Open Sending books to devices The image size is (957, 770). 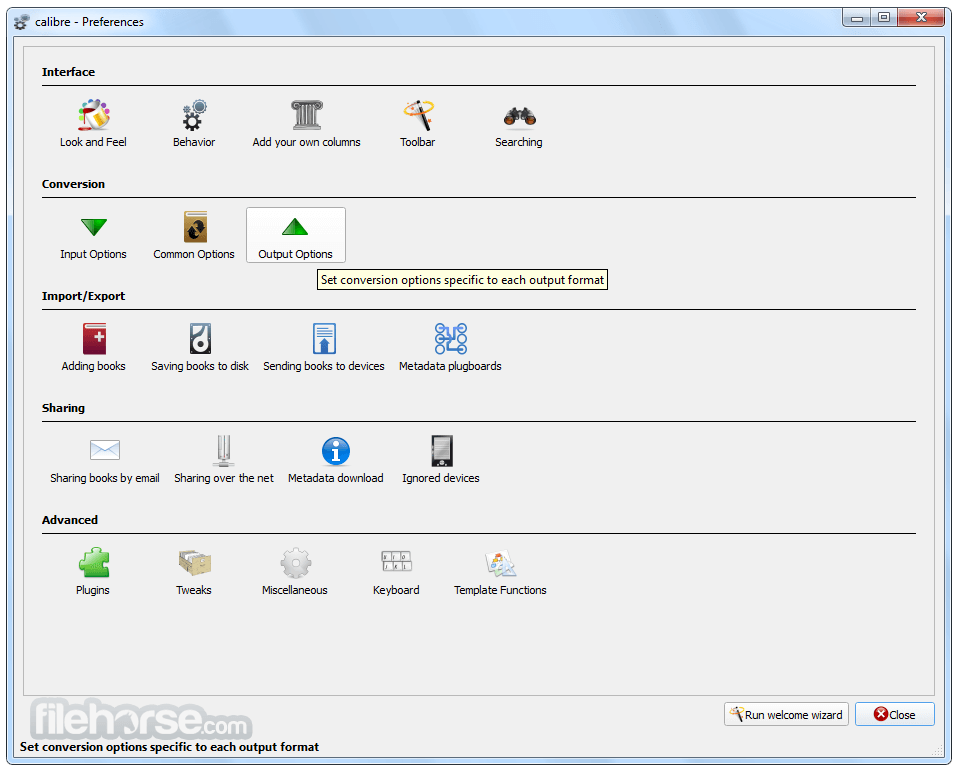pos(324,348)
